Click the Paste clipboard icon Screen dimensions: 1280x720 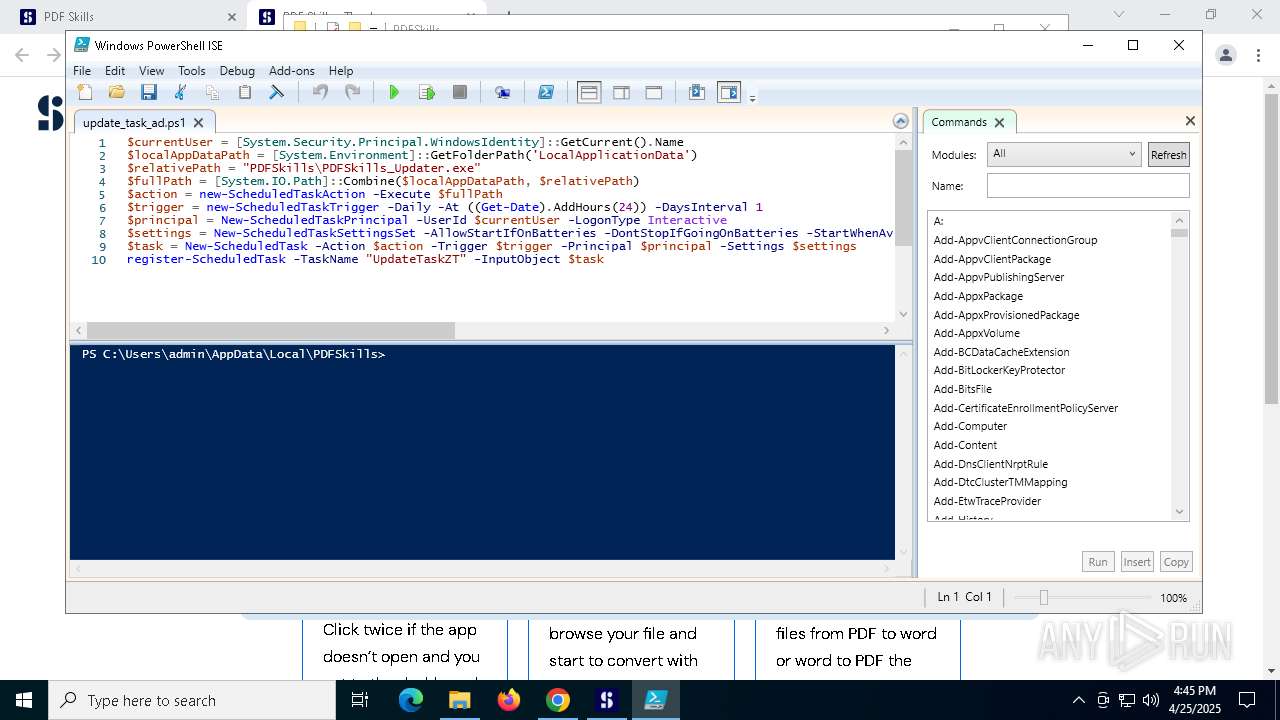[245, 92]
